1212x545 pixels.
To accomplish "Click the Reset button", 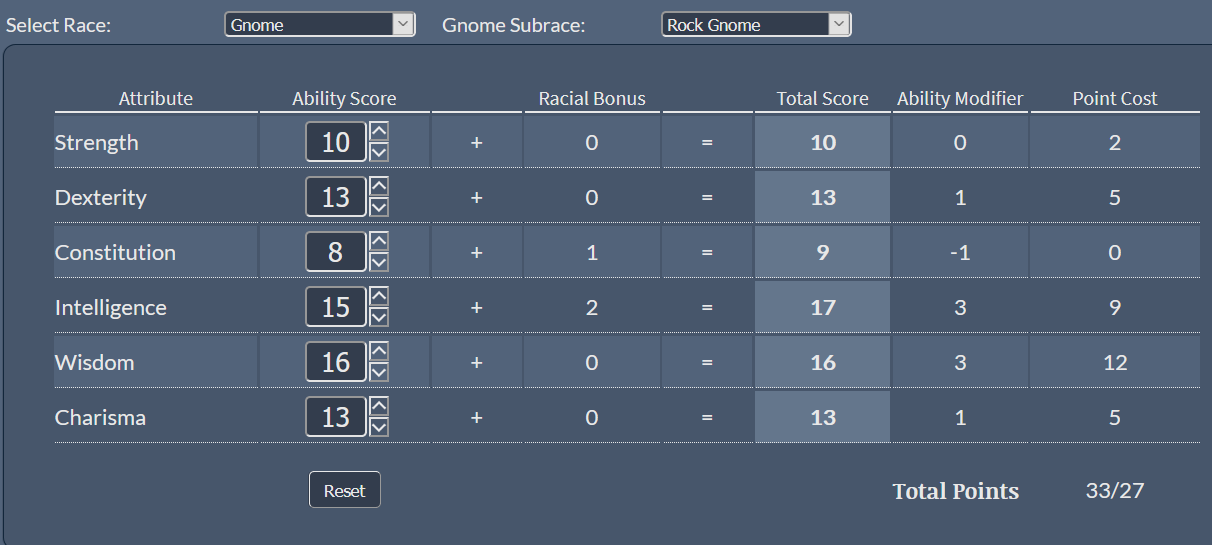I will tap(345, 490).
